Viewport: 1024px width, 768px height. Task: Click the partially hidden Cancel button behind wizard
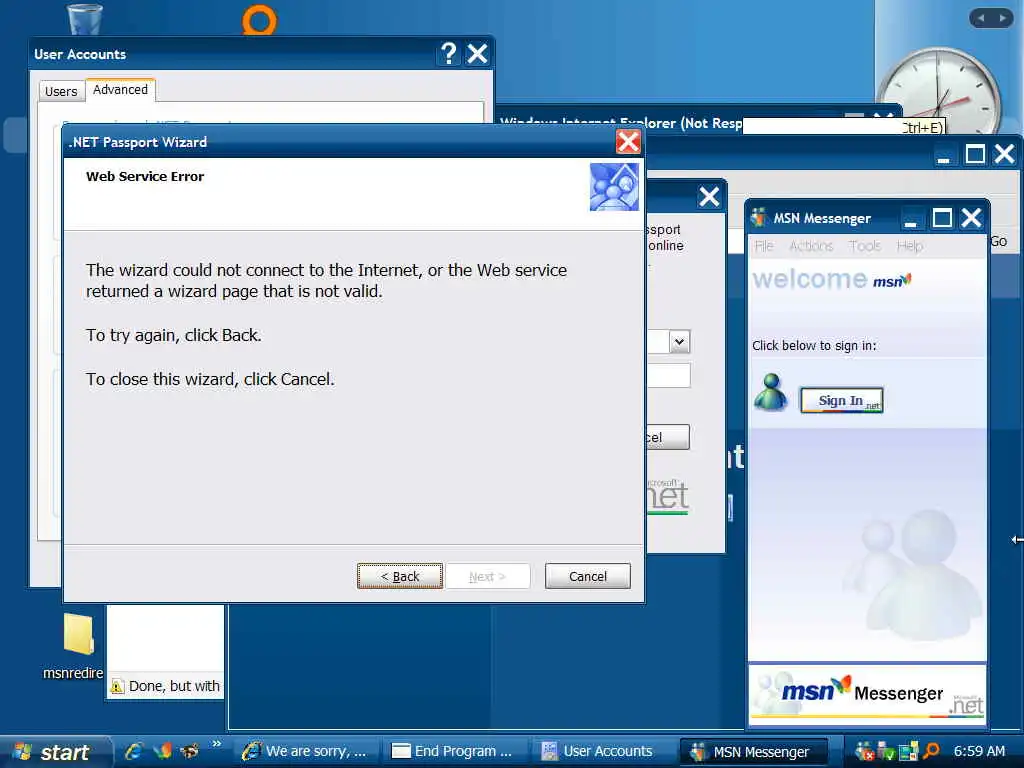(667, 437)
